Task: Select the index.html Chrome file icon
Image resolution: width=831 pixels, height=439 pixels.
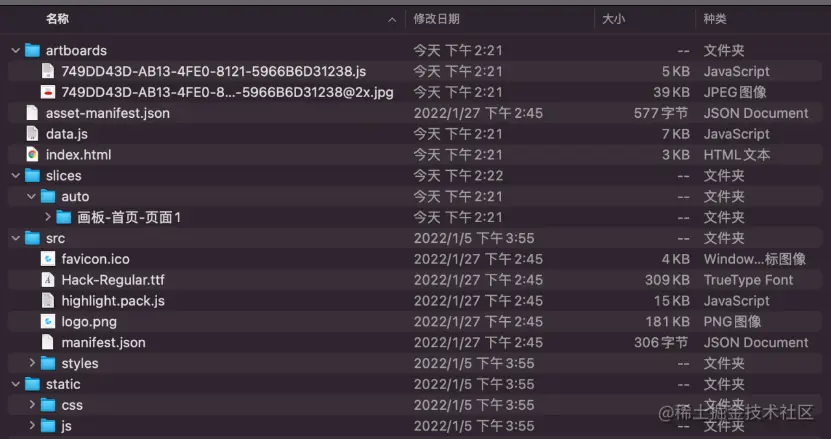Action: (32, 155)
